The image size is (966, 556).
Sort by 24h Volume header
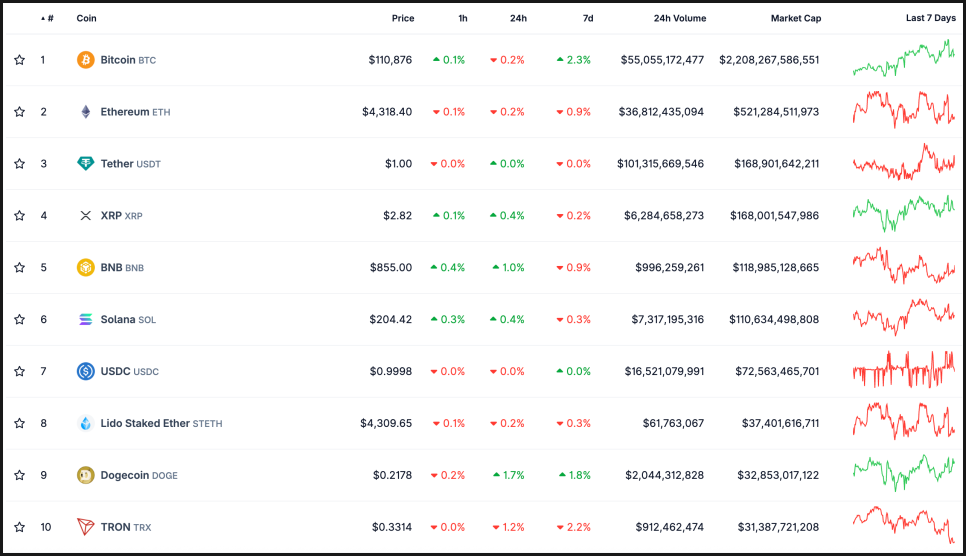[680, 18]
